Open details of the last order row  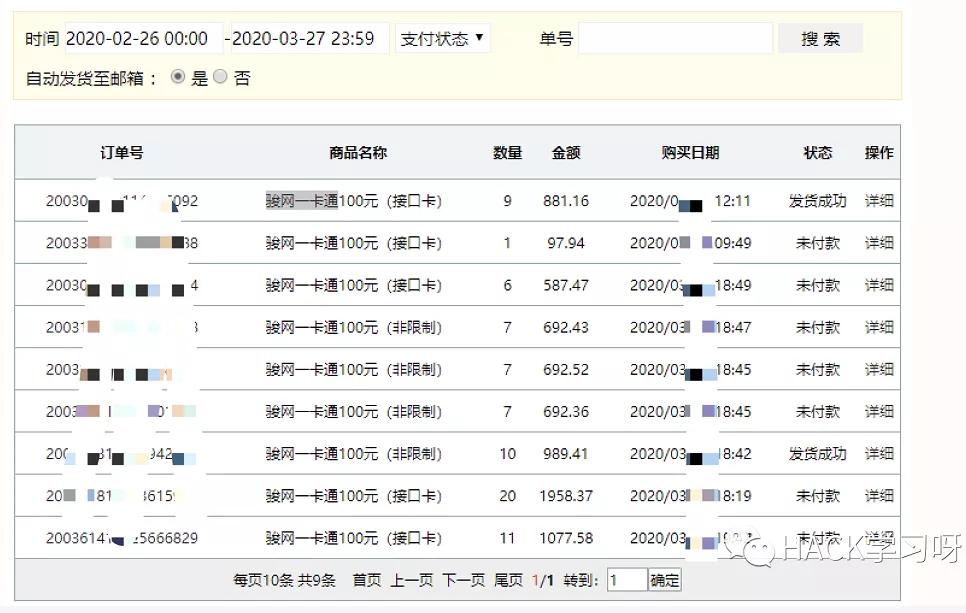(877, 537)
